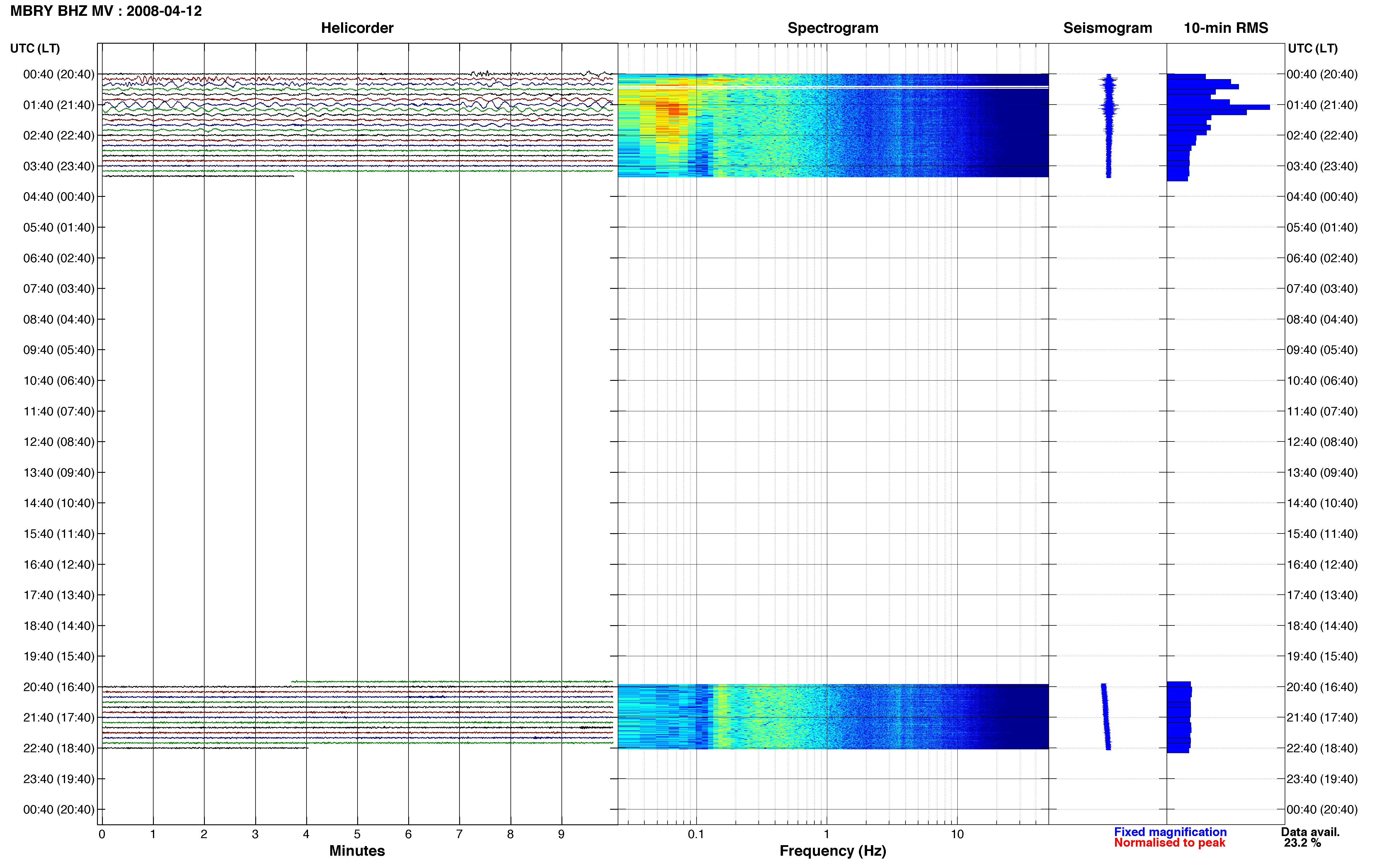
Task: Select the 23.2 % data availability value
Action: coord(1302,843)
